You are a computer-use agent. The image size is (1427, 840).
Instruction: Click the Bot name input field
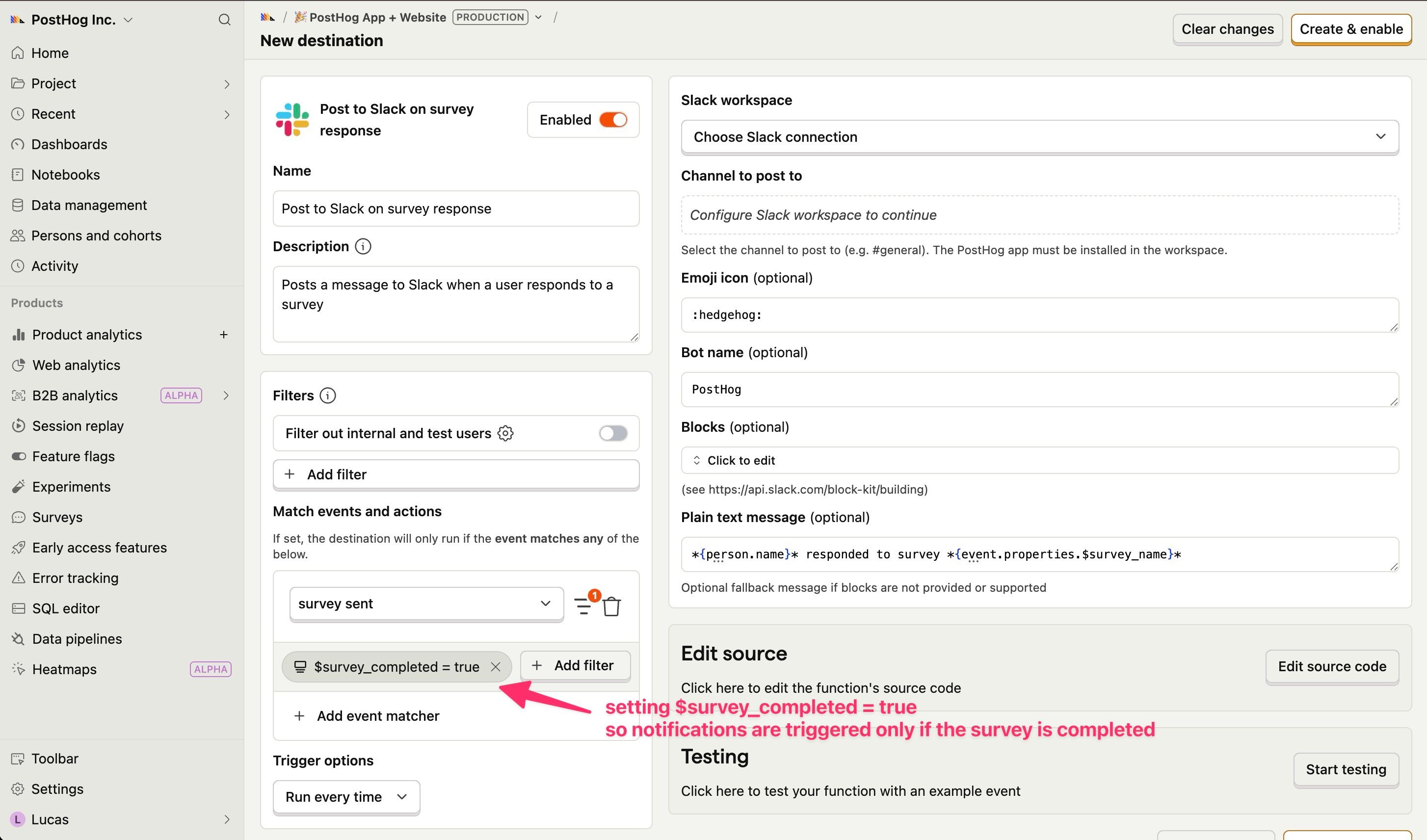(x=1040, y=390)
